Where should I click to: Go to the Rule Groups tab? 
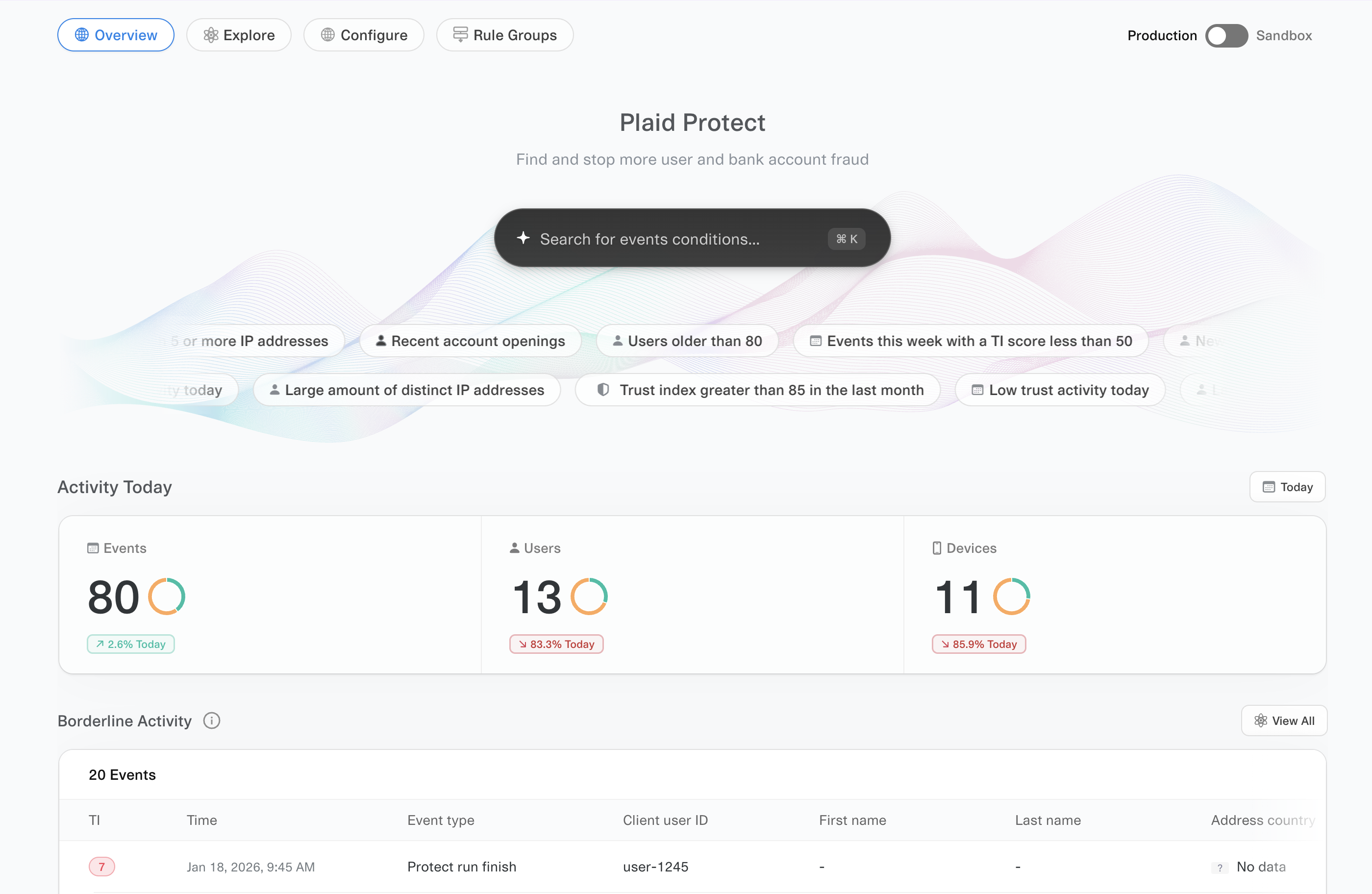504,35
